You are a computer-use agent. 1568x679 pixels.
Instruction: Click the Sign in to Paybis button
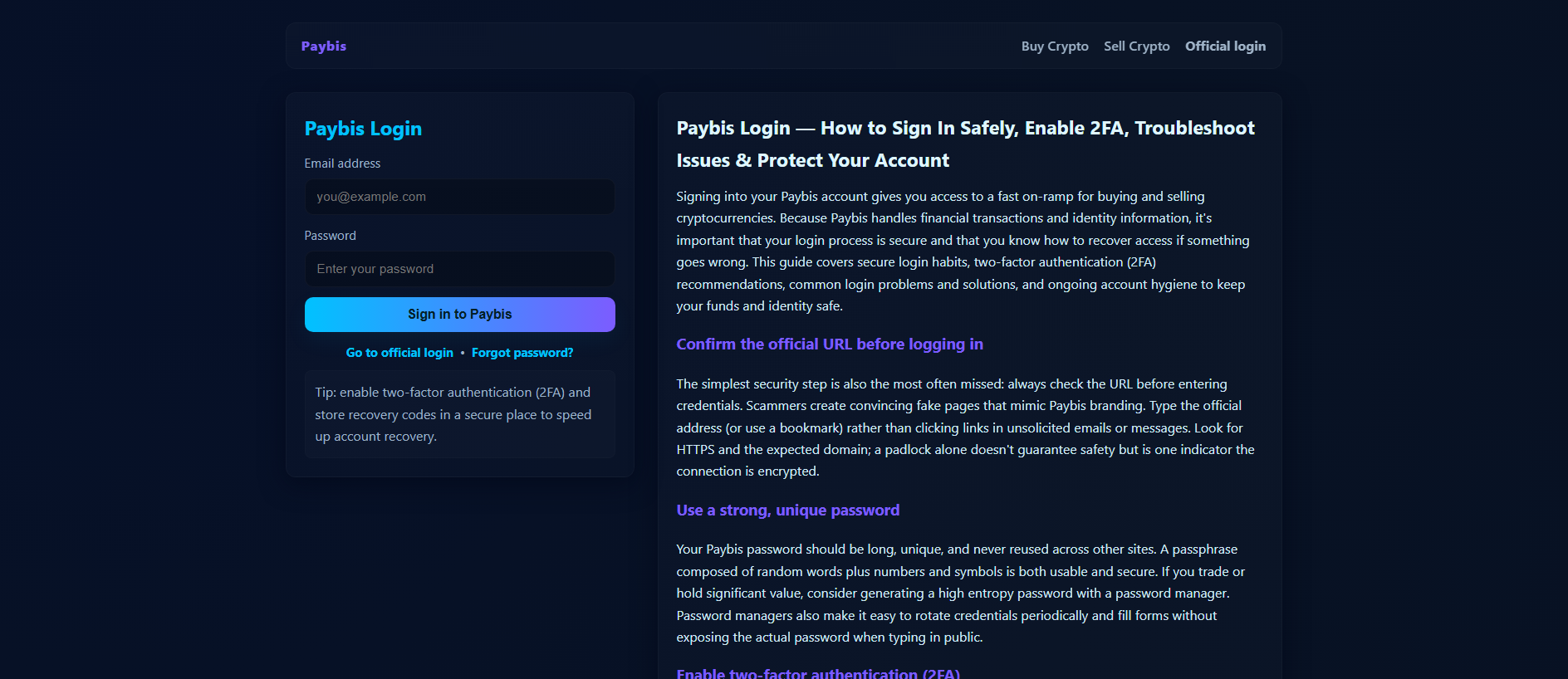[459, 315]
